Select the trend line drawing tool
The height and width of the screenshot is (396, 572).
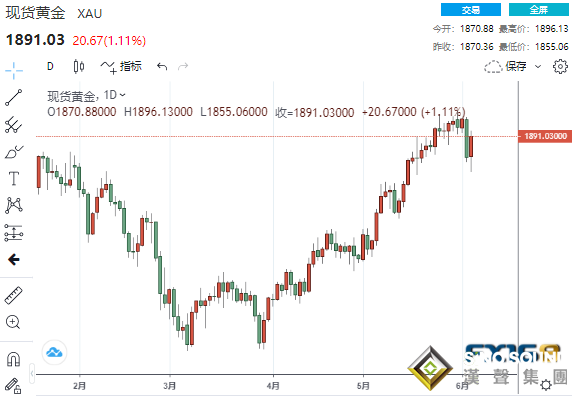pos(13,98)
